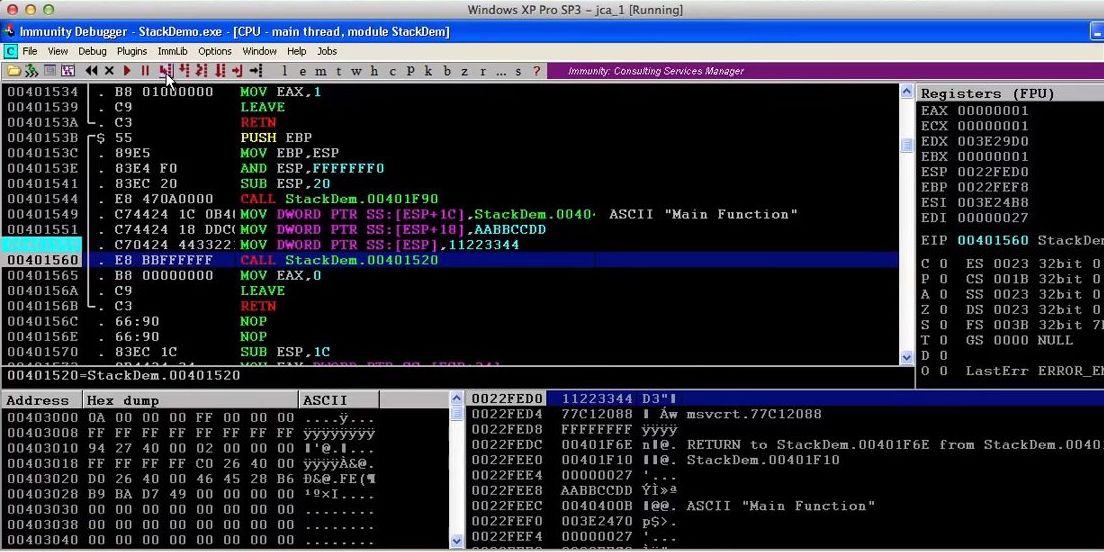Viewport: 1104px width, 552px height.
Task: Open a file with the folder toolbar icon
Action: pyautogui.click(x=14, y=70)
